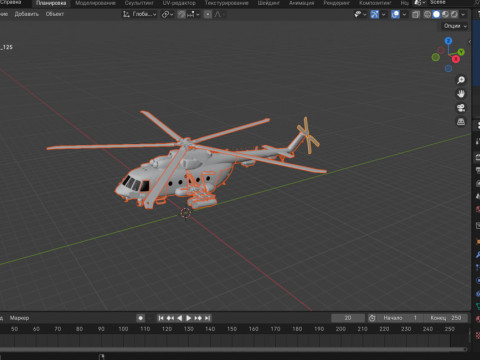Expand the Опции dropdown

click(x=455, y=26)
